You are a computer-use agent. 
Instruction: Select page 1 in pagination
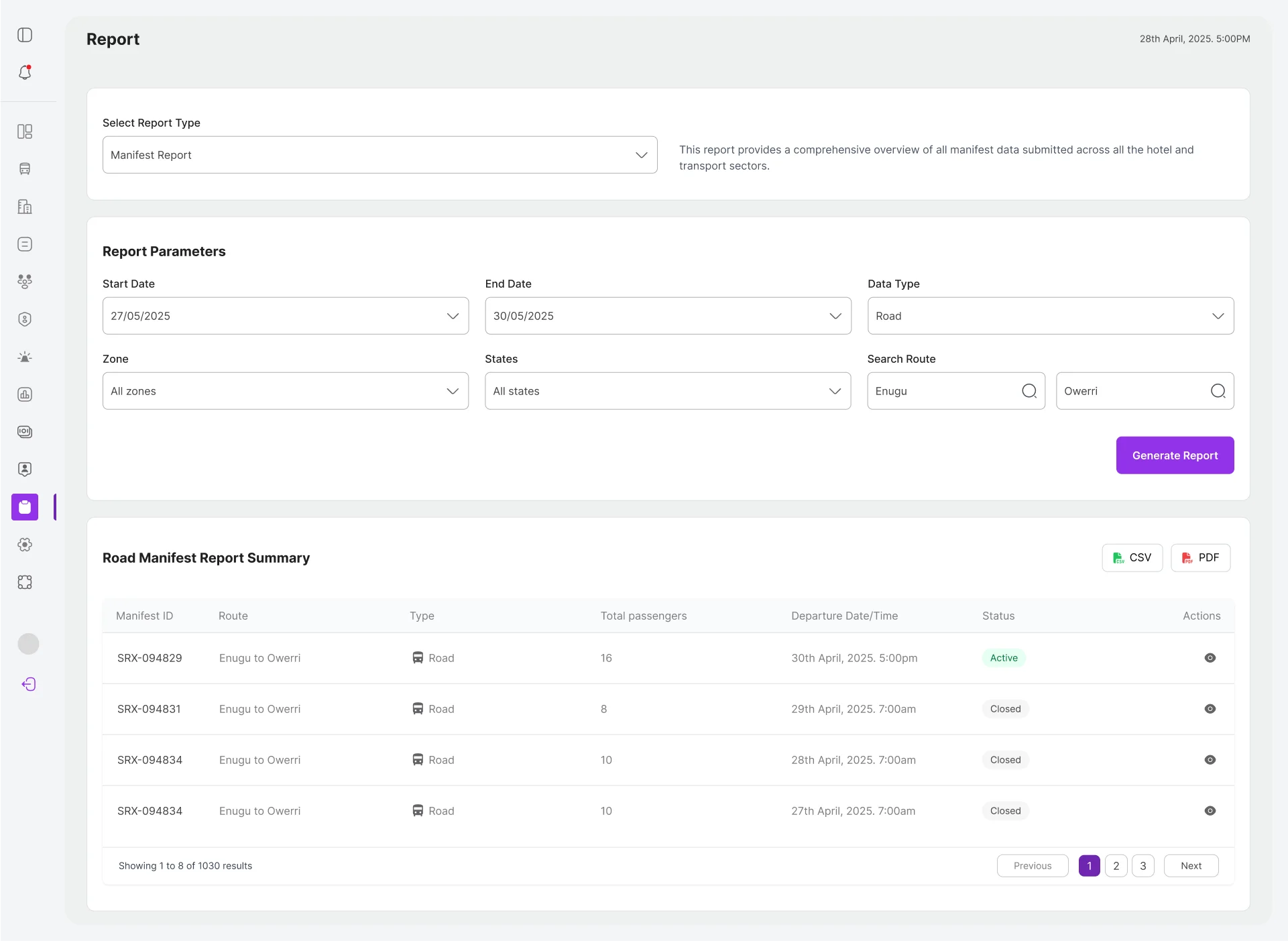1090,866
